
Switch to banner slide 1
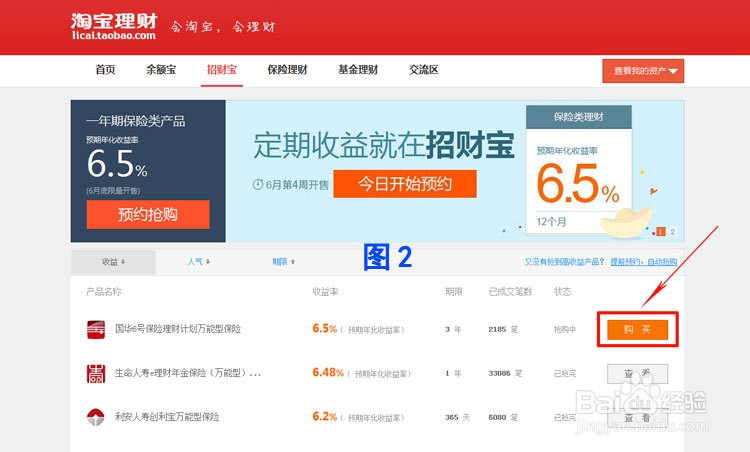[x=661, y=232]
